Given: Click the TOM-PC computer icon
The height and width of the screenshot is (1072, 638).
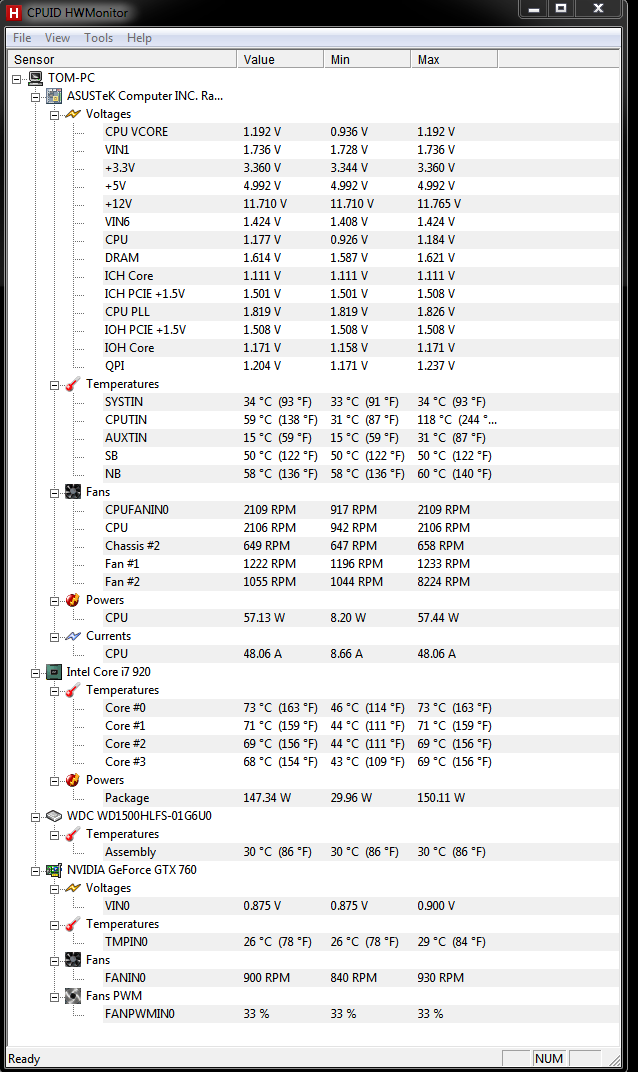Looking at the screenshot, I should tap(35, 78).
